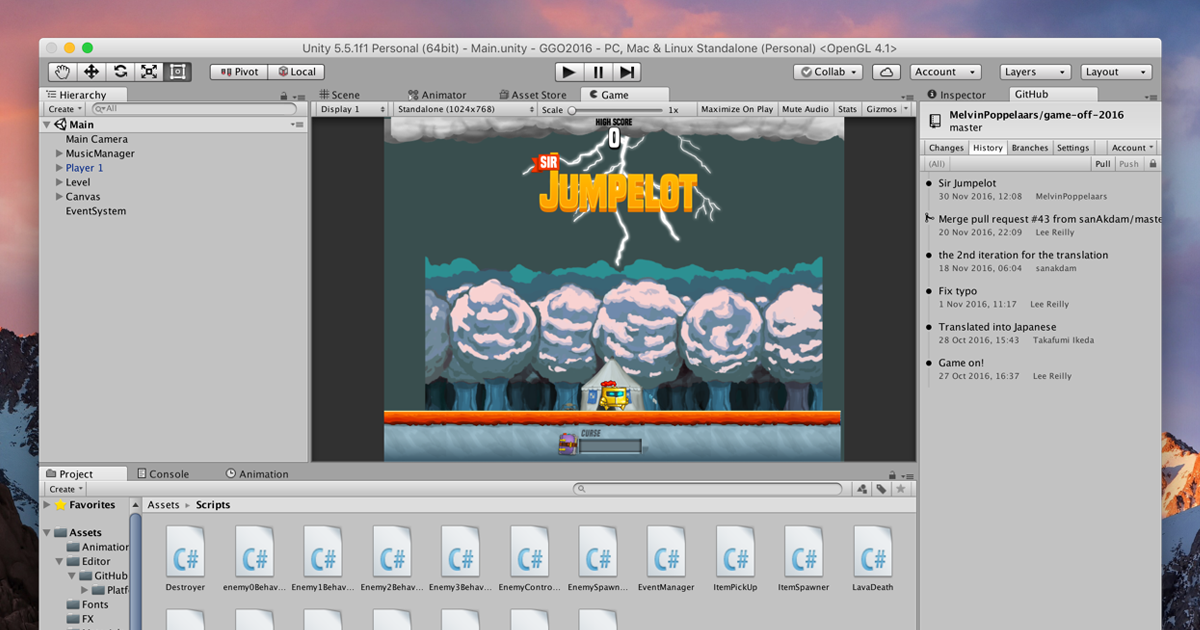Select the Move tool

pos(89,71)
